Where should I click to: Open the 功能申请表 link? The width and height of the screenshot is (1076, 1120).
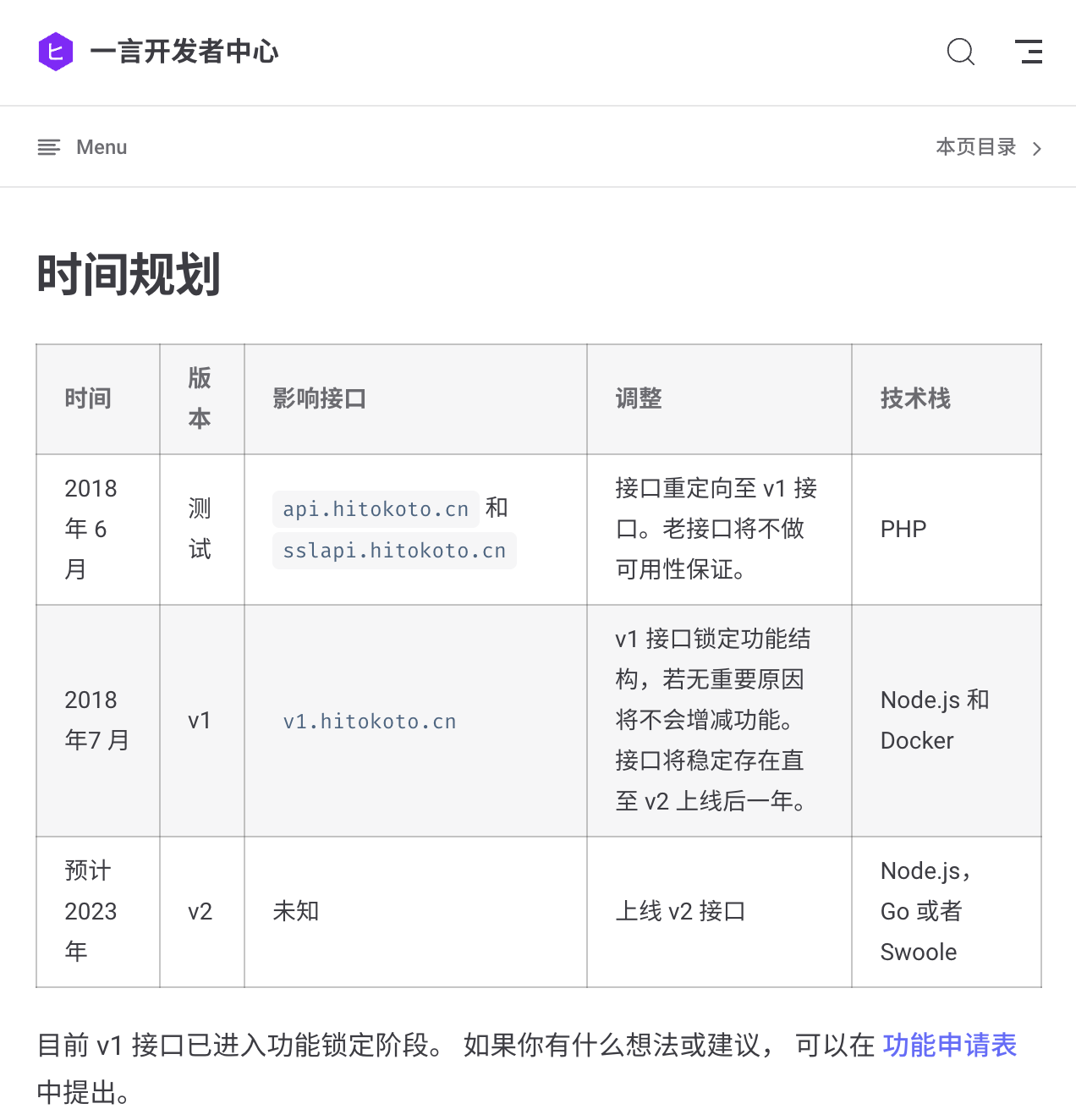tap(948, 1046)
